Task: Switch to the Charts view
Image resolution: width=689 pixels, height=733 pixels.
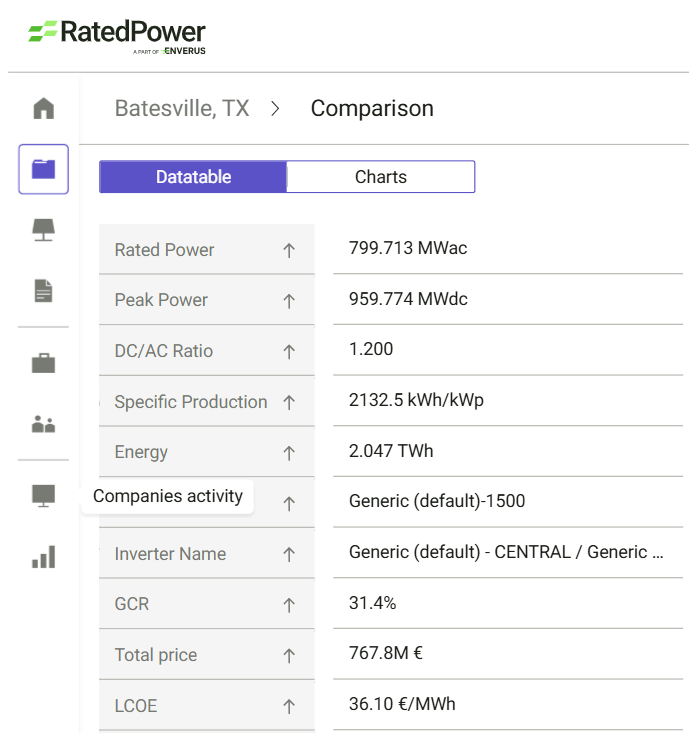Action: 380,177
